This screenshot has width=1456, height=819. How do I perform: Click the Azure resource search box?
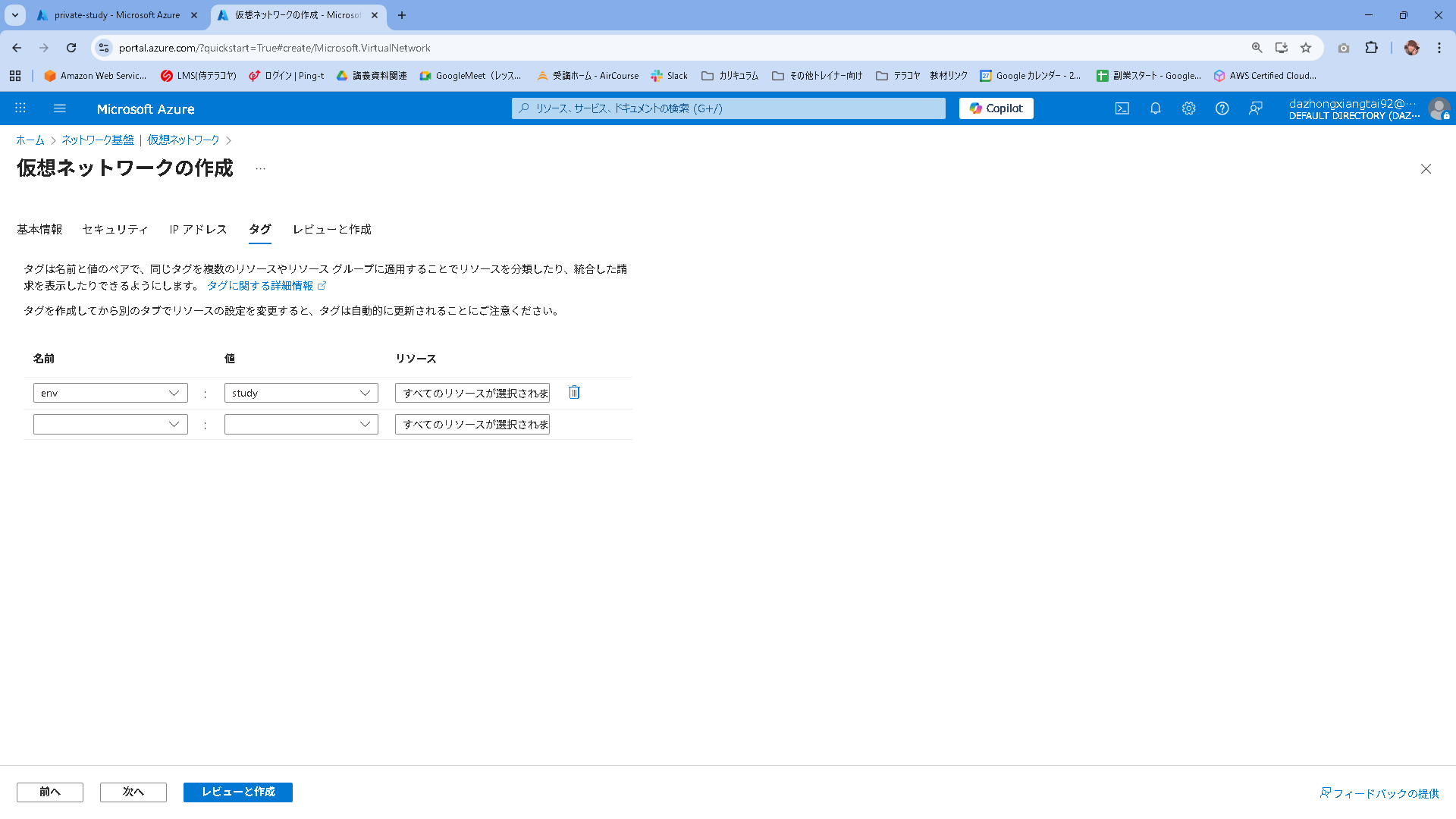pyautogui.click(x=728, y=108)
